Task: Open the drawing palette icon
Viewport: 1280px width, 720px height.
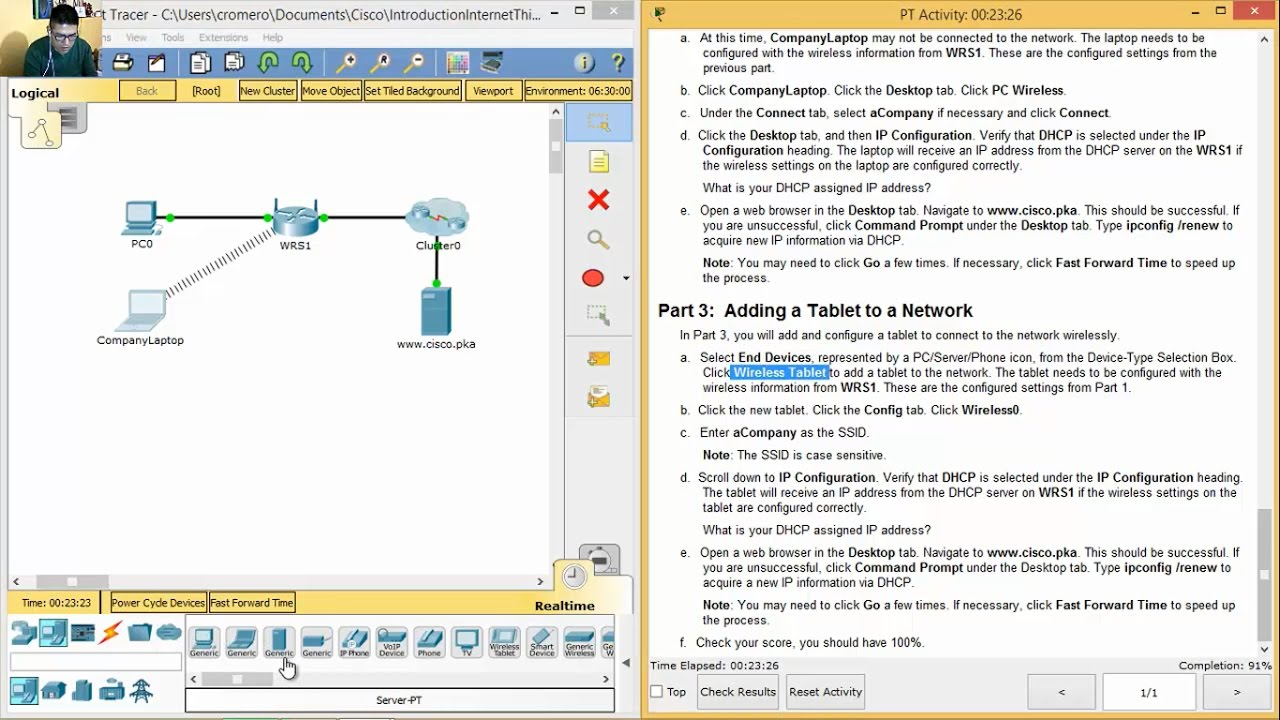Action: click(458, 63)
